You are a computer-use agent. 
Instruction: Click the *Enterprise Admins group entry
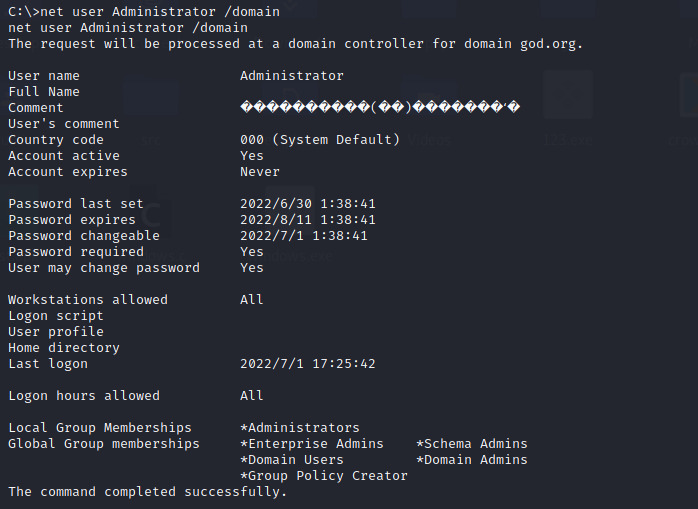click(x=312, y=444)
